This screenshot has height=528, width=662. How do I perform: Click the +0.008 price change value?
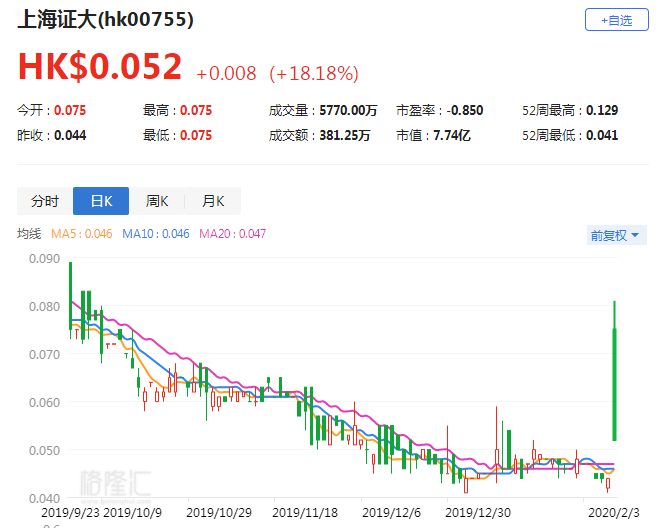(x=226, y=73)
